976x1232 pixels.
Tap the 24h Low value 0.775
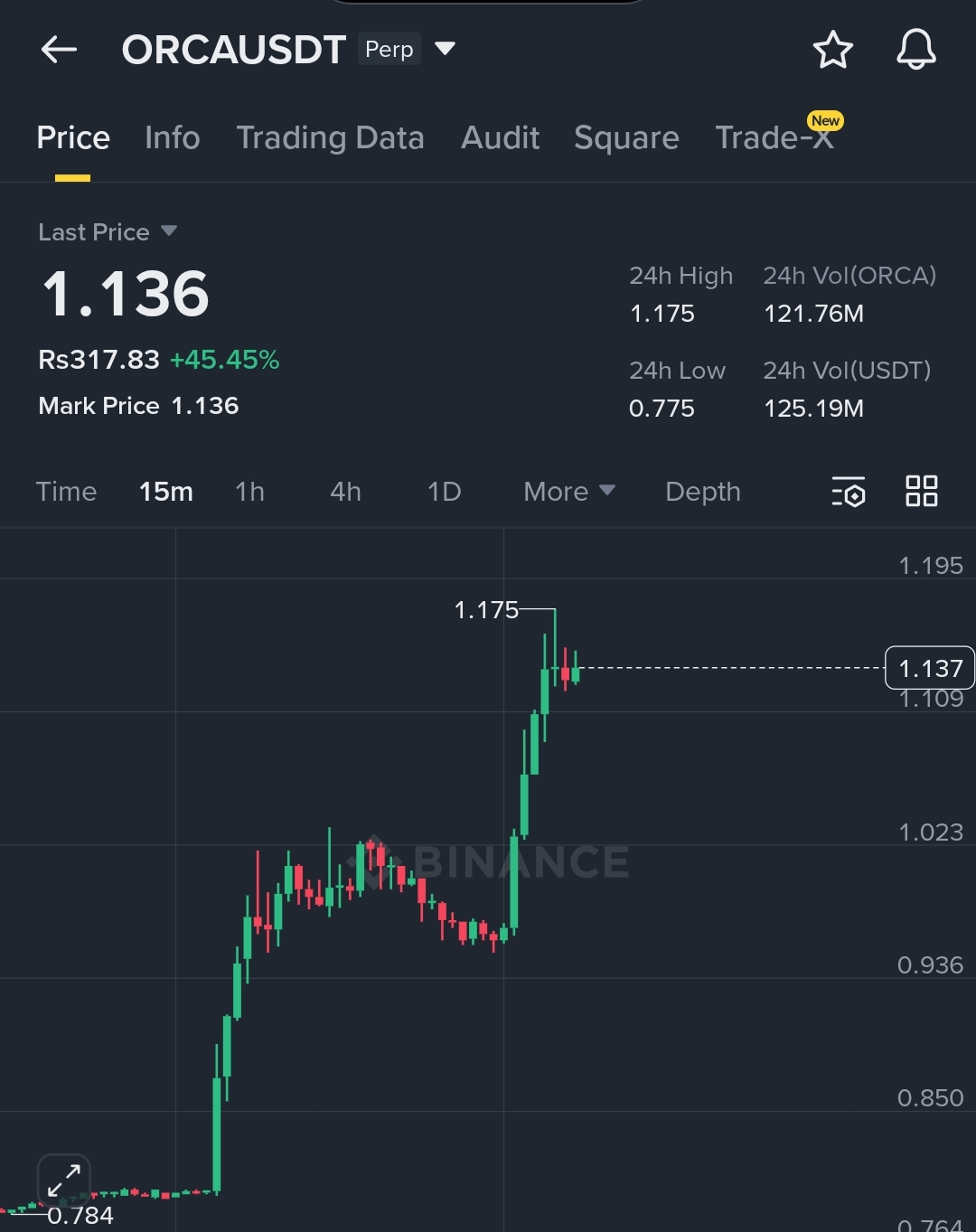(x=662, y=409)
